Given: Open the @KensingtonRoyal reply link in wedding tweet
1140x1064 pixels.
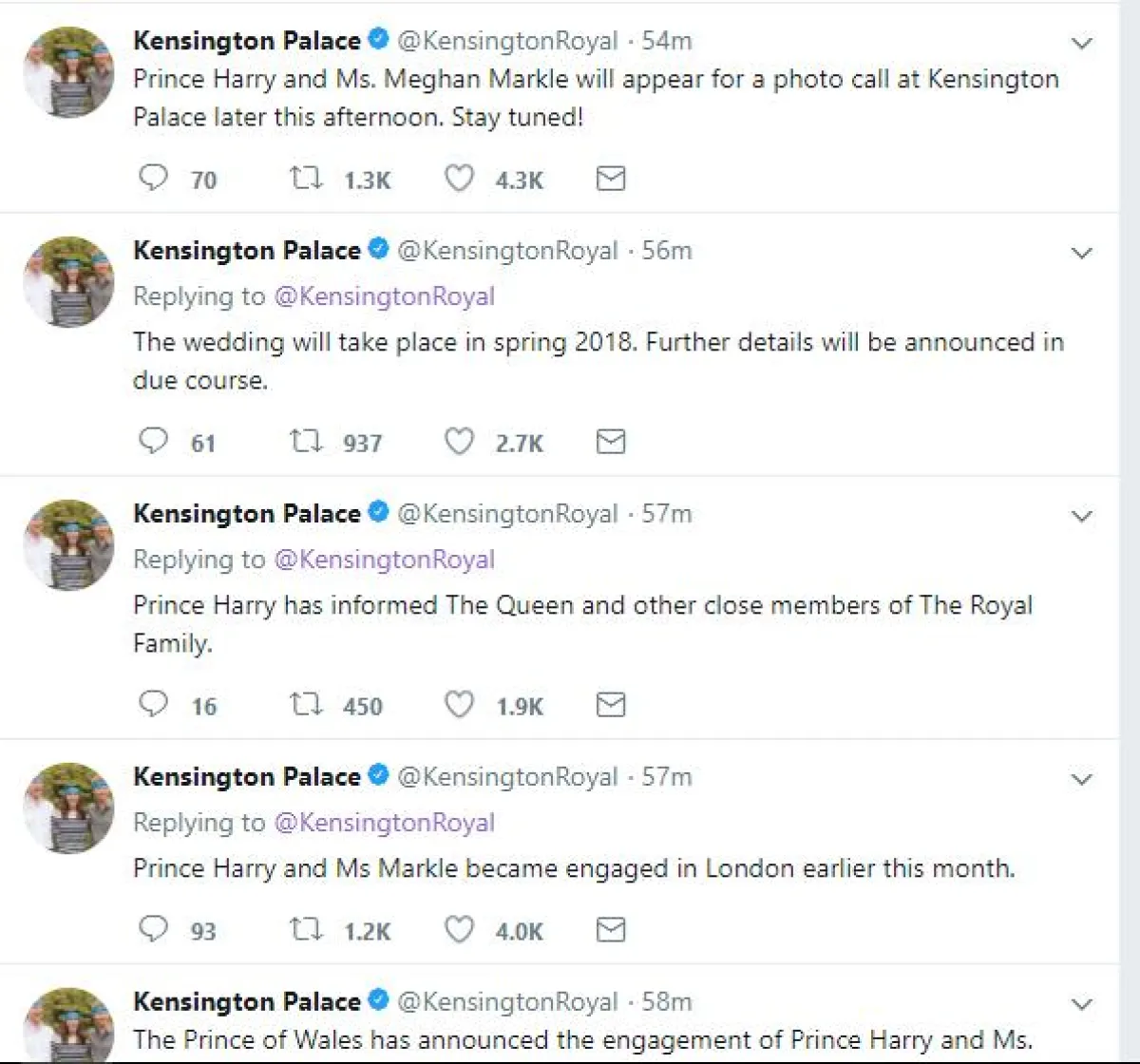Looking at the screenshot, I should pyautogui.click(x=384, y=296).
